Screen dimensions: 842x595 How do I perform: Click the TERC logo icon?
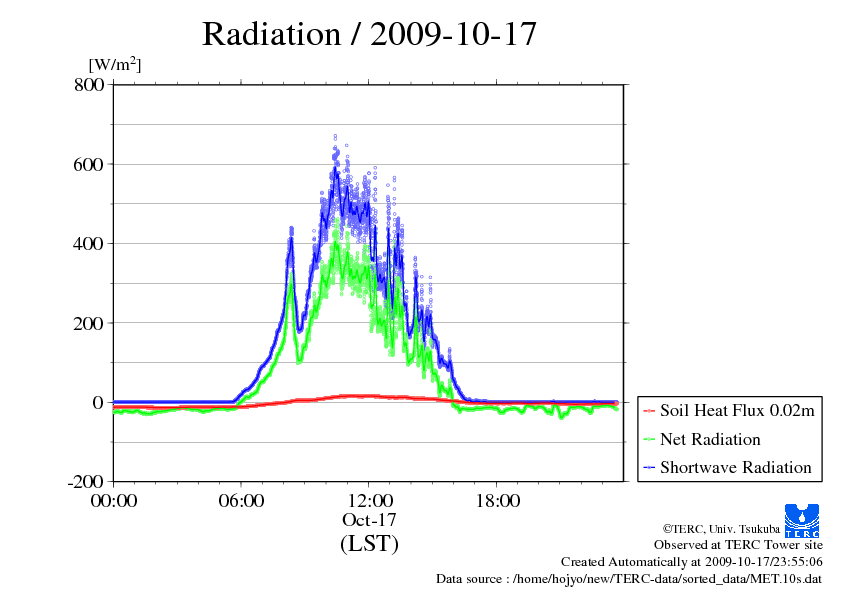click(x=802, y=520)
